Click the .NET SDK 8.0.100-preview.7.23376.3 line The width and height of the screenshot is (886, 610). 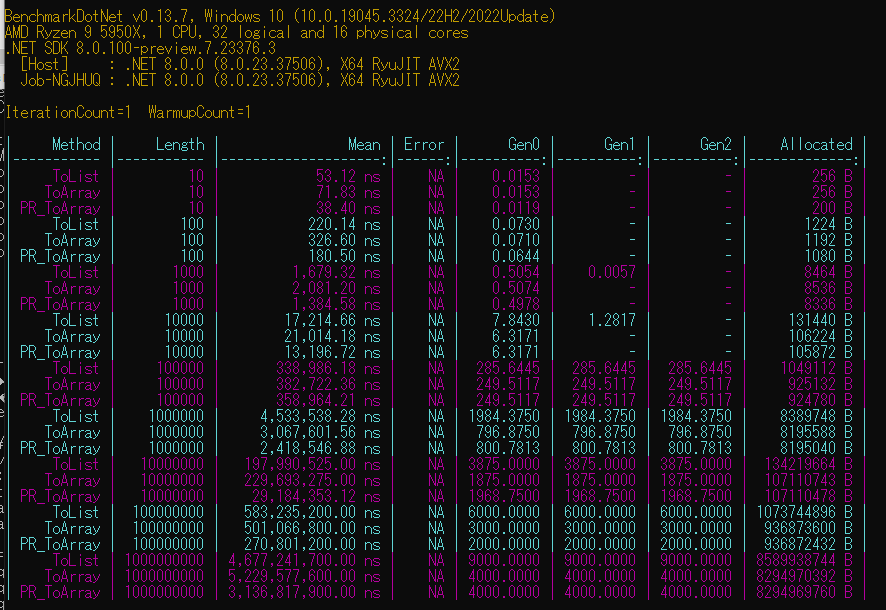[141, 48]
